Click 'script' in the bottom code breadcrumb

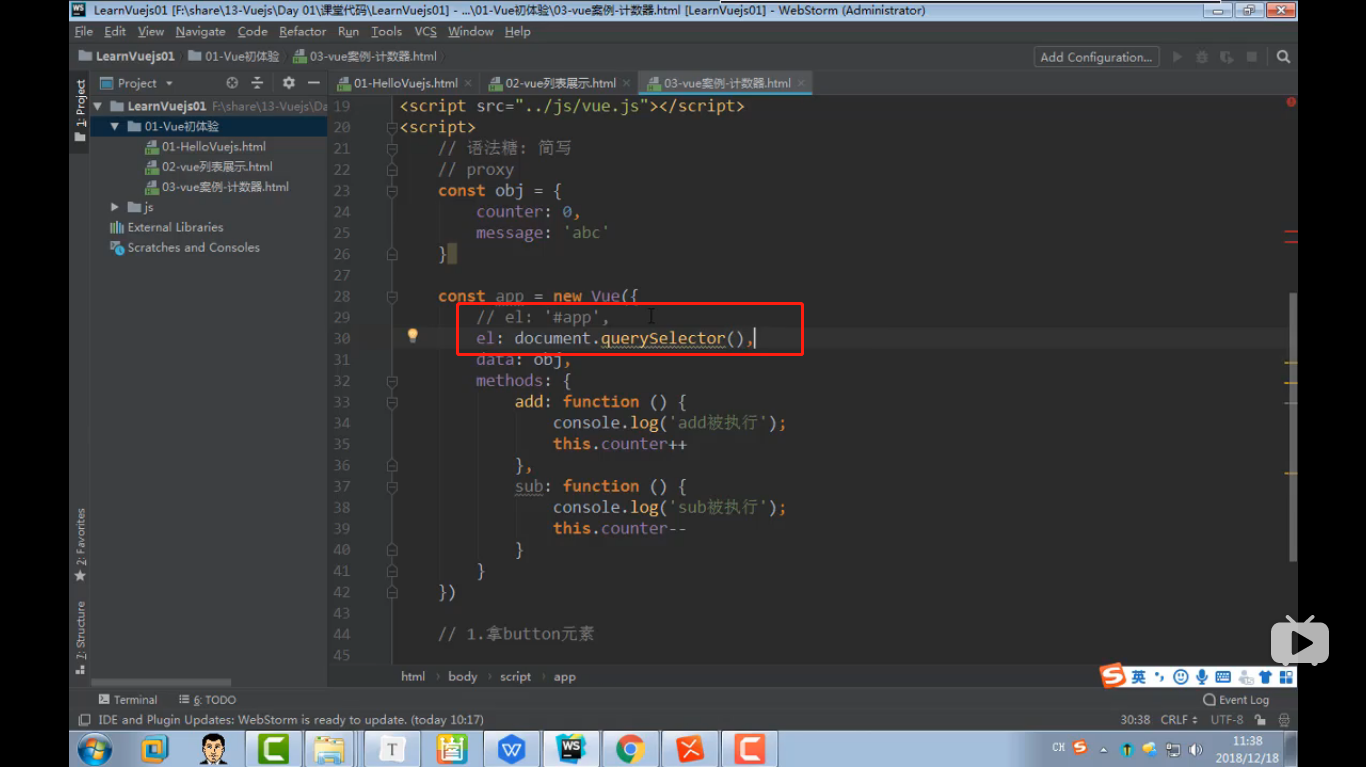515,677
